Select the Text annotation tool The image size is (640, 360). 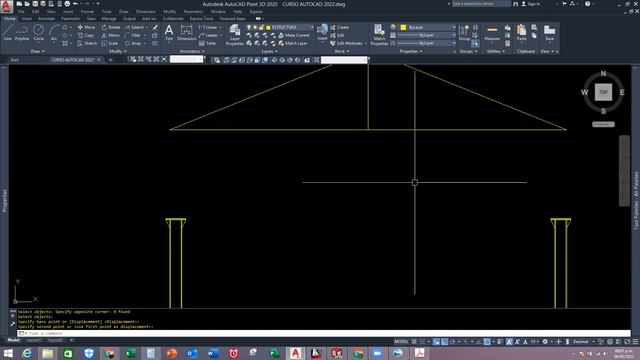(169, 32)
